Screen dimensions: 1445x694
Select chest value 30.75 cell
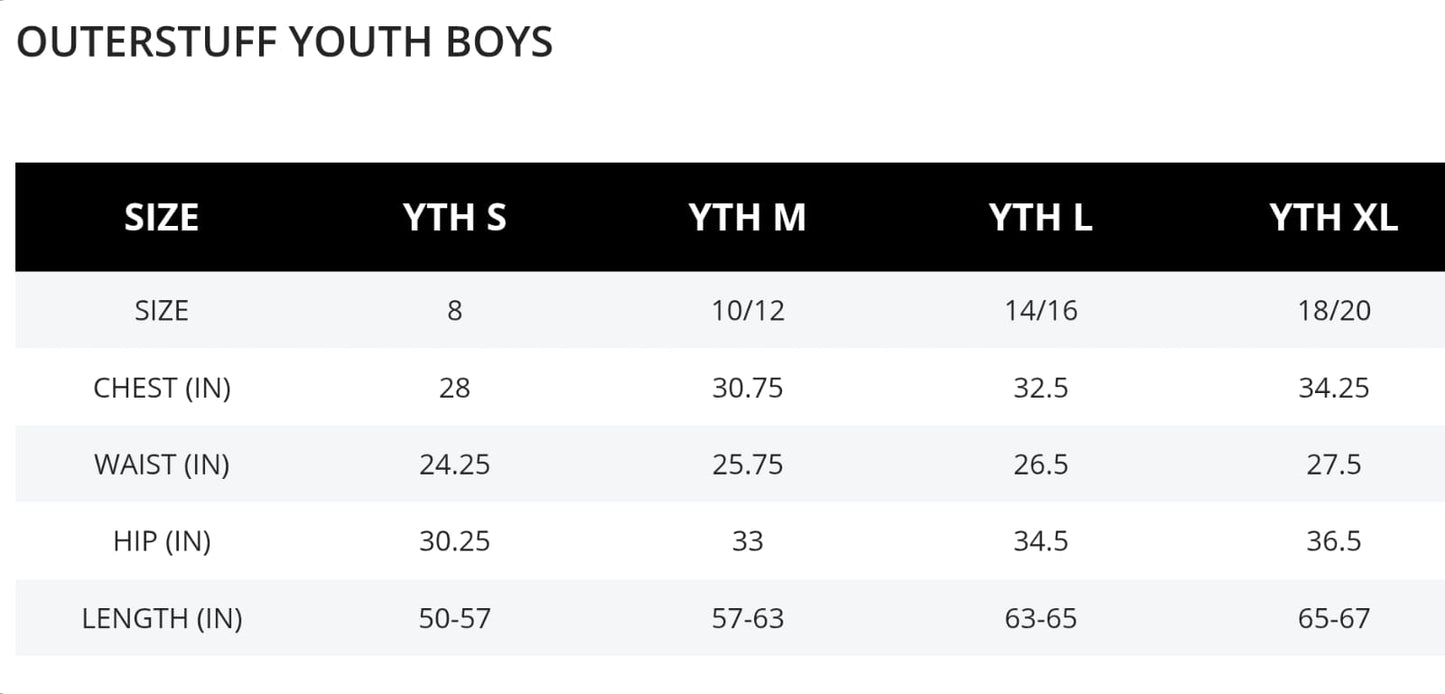pyautogui.click(x=747, y=388)
